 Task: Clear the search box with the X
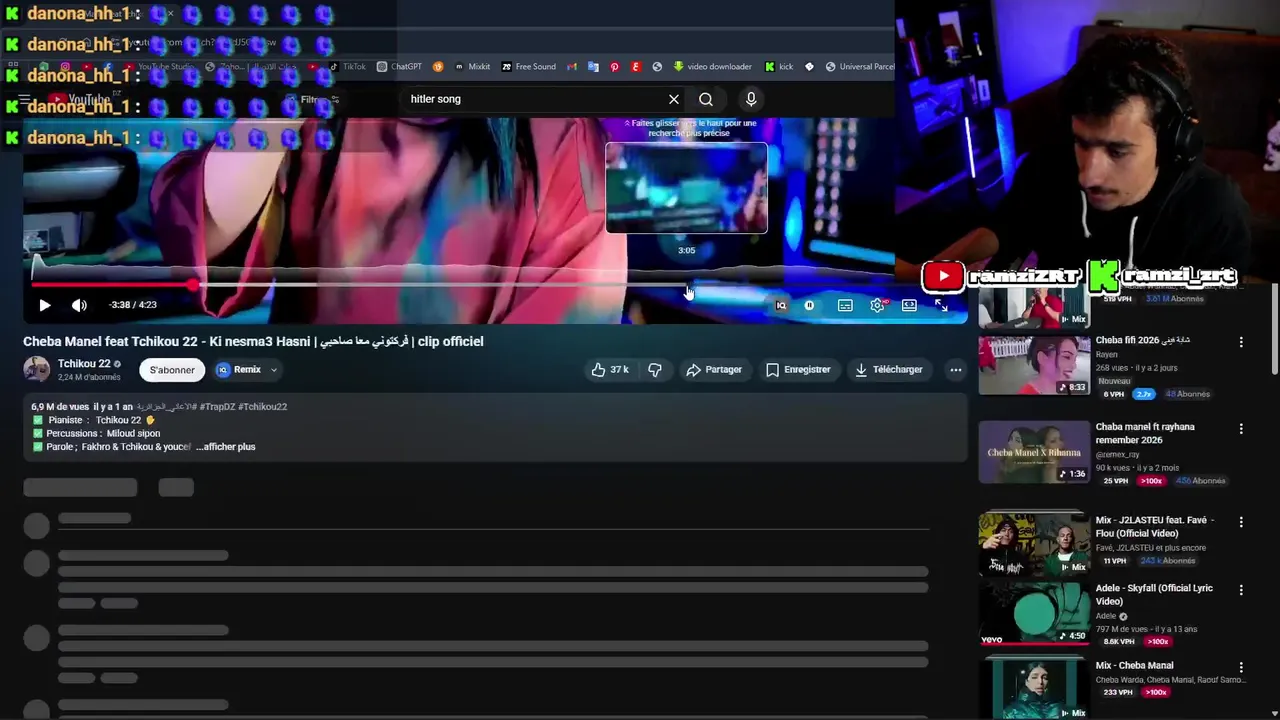[x=674, y=99]
